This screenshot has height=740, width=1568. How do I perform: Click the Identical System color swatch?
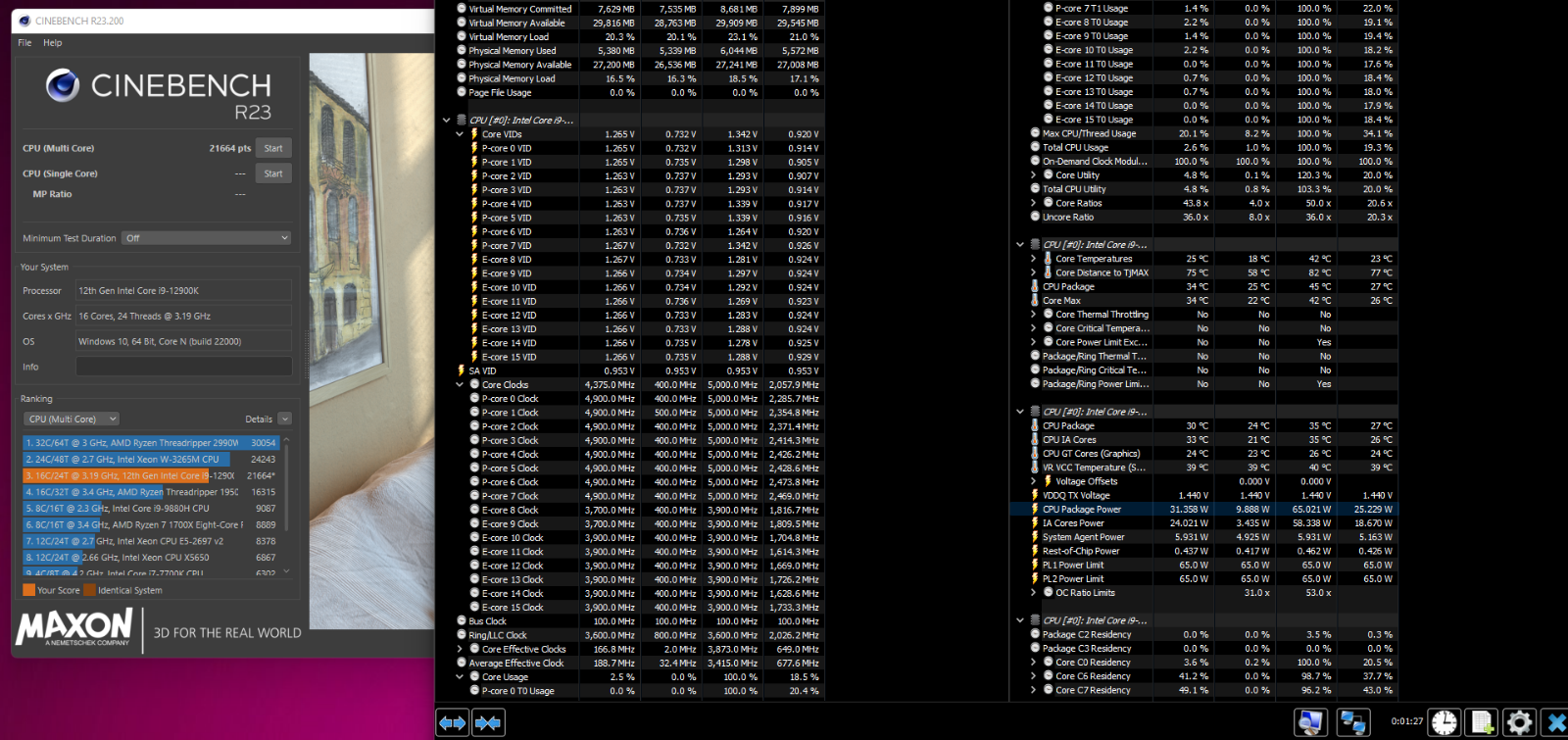[x=90, y=590]
